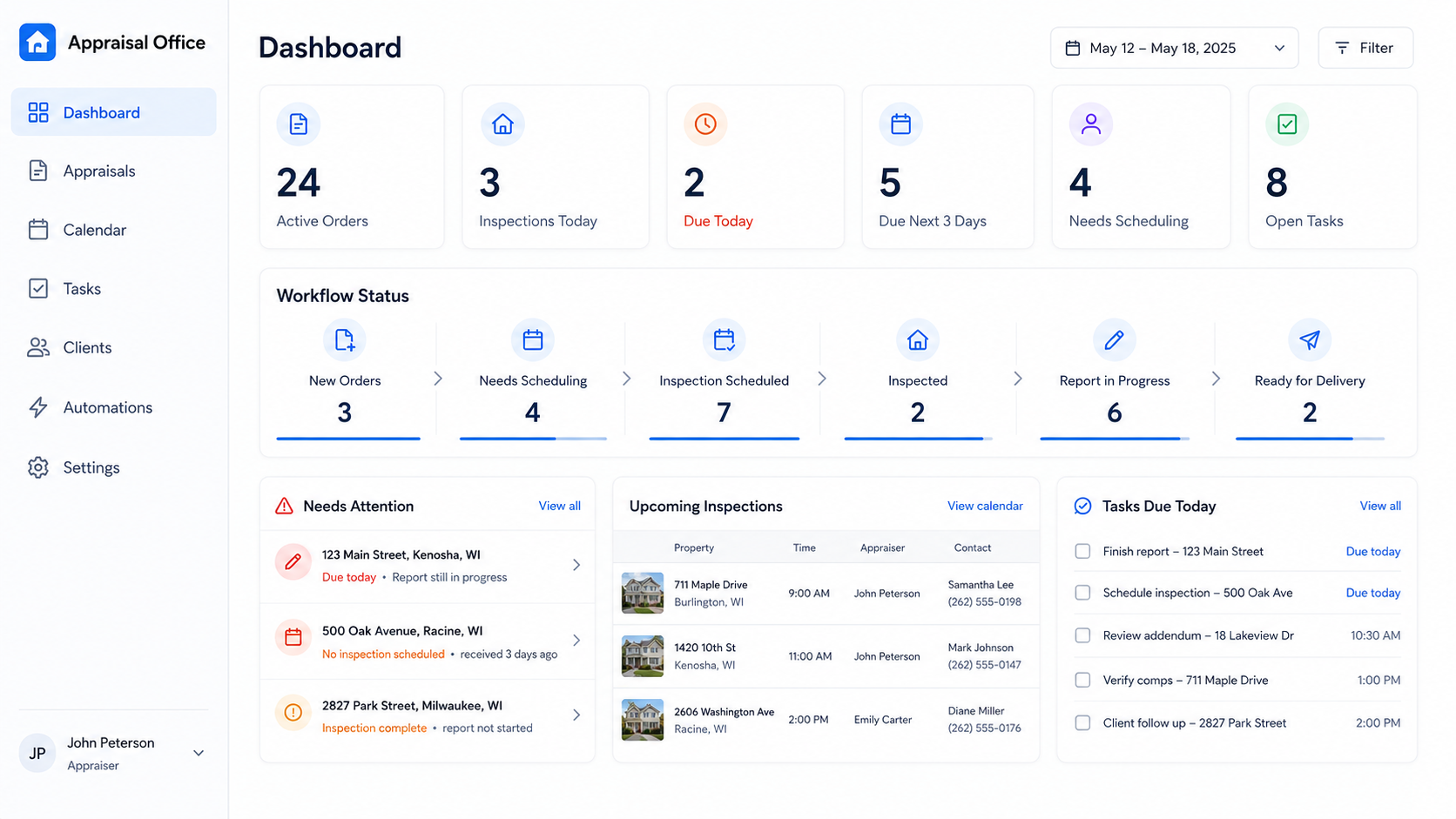
Task: Select the Needs Scheduling workflow calendar icon
Action: (533, 339)
